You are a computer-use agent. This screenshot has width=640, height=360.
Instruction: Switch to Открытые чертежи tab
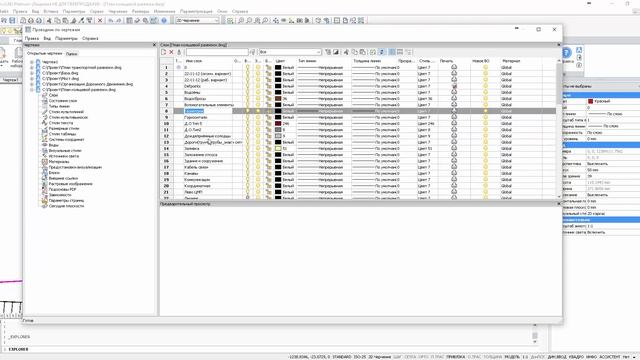point(44,53)
